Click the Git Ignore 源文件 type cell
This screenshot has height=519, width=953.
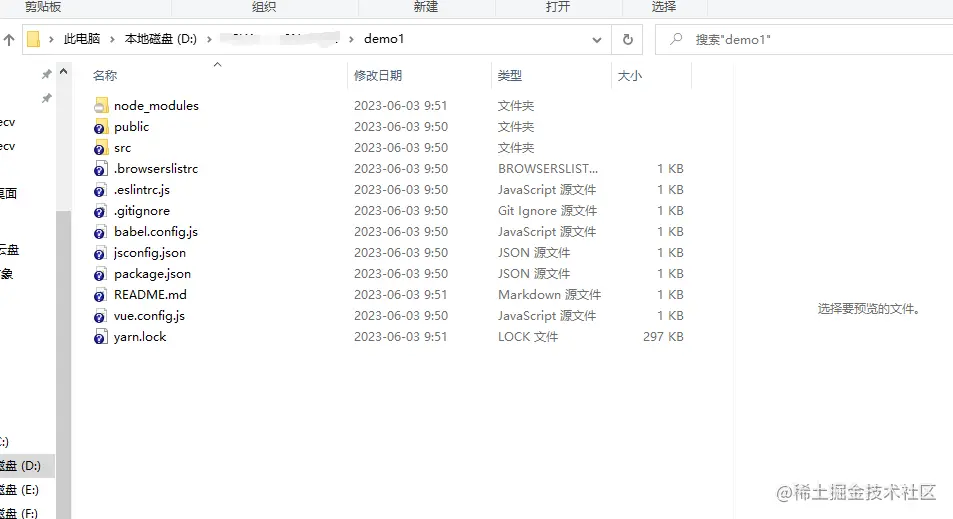(547, 211)
